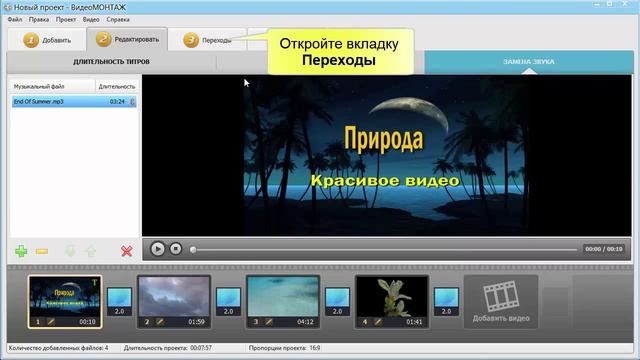Select the Длительность титров sub-tab

pos(111,62)
